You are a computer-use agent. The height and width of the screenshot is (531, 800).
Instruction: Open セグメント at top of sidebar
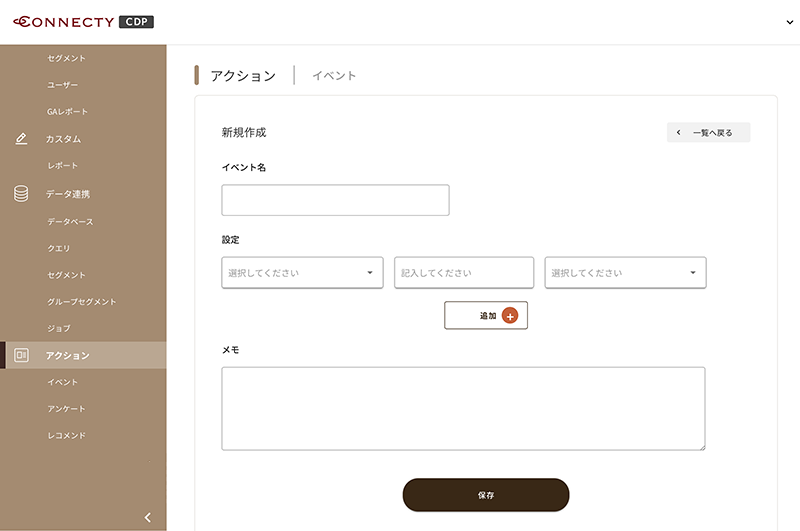pos(66,58)
